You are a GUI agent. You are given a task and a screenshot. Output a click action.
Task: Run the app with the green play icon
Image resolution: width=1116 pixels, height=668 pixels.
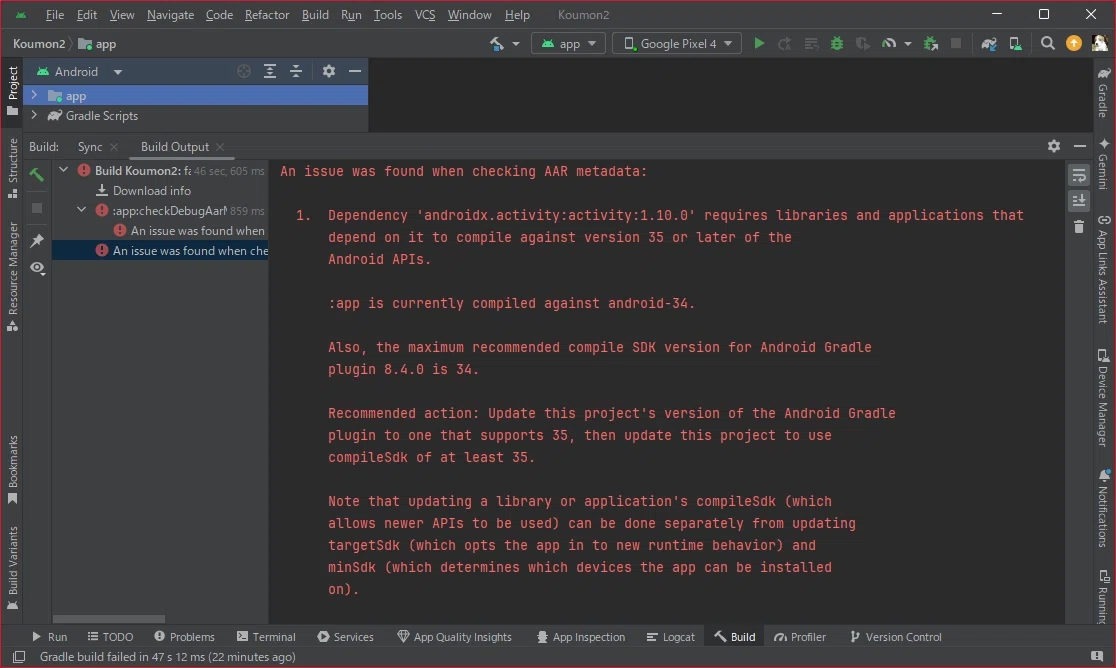pyautogui.click(x=759, y=43)
